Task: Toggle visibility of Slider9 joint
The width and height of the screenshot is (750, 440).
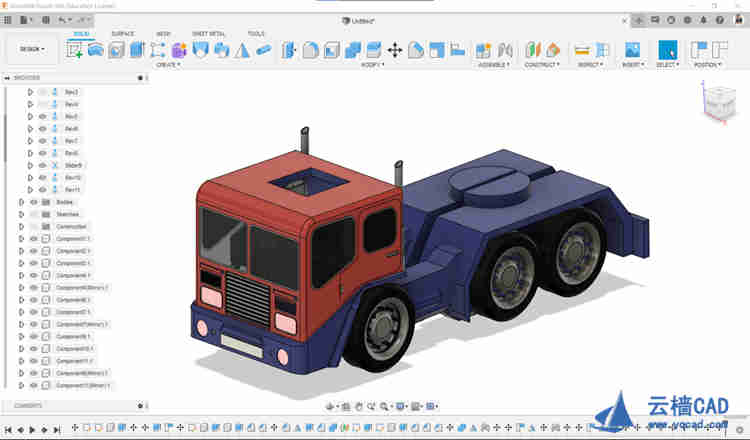Action: (43, 165)
